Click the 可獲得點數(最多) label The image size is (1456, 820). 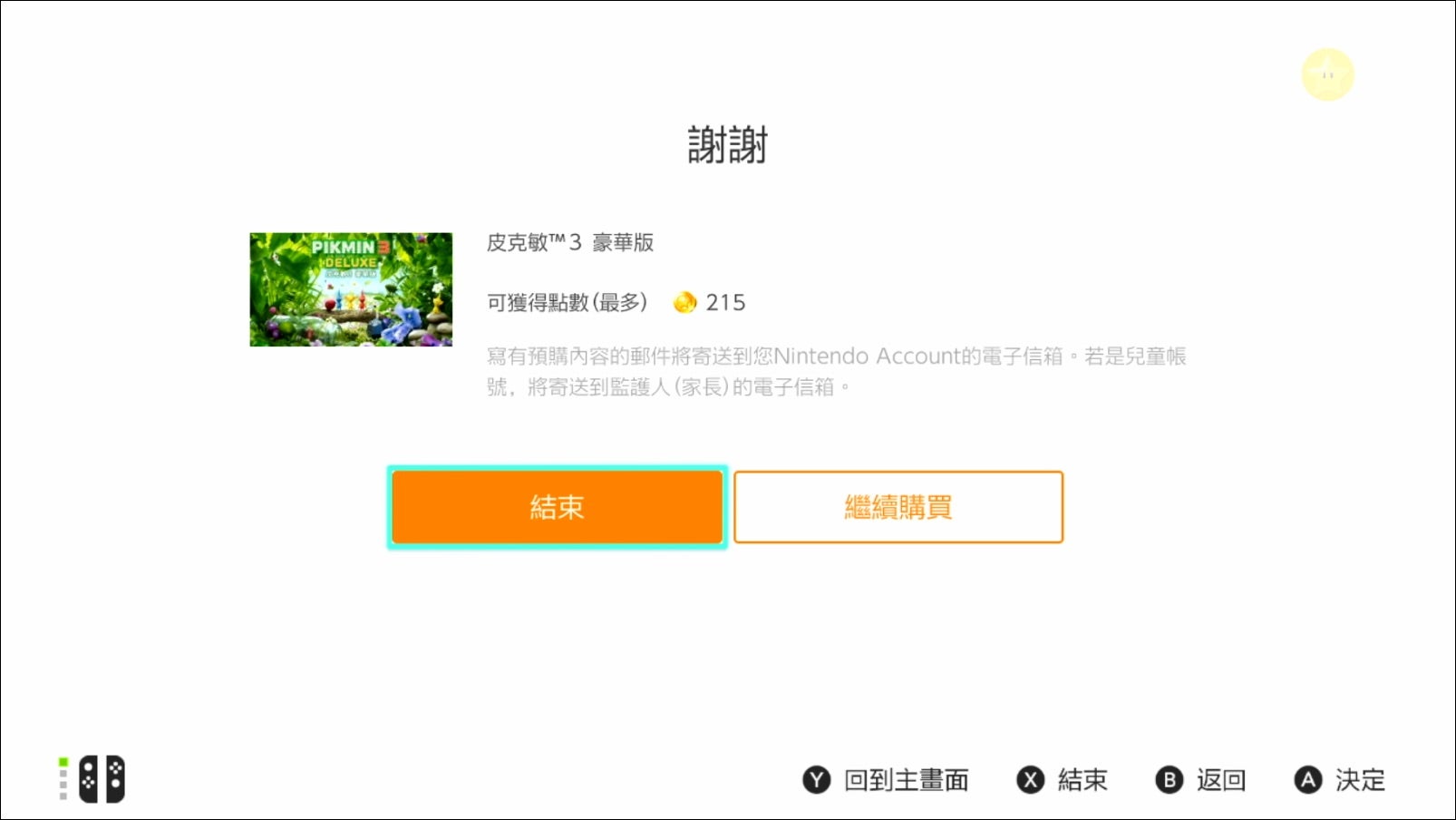click(568, 302)
